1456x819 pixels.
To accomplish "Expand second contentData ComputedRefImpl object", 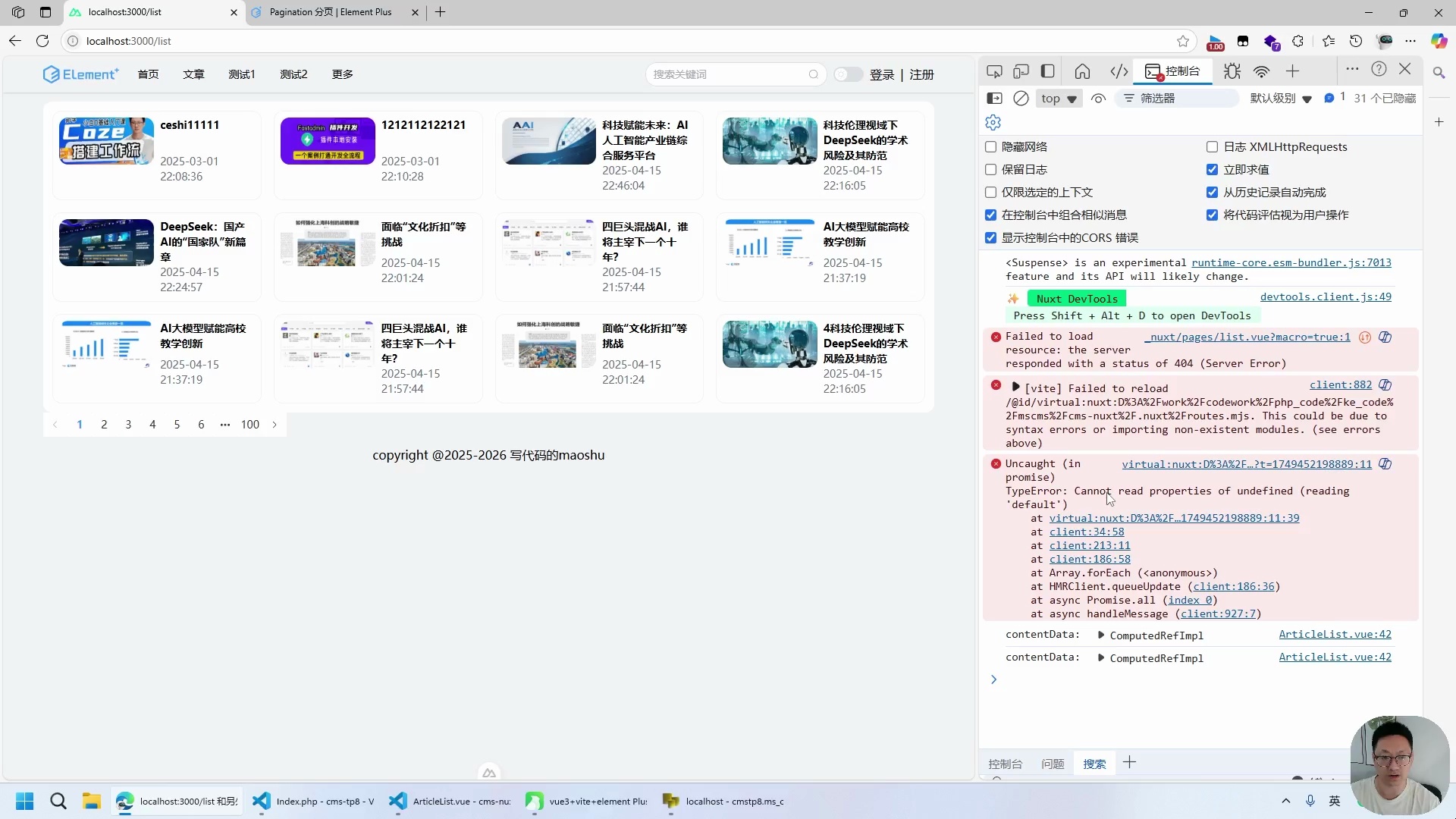I will pyautogui.click(x=1101, y=658).
